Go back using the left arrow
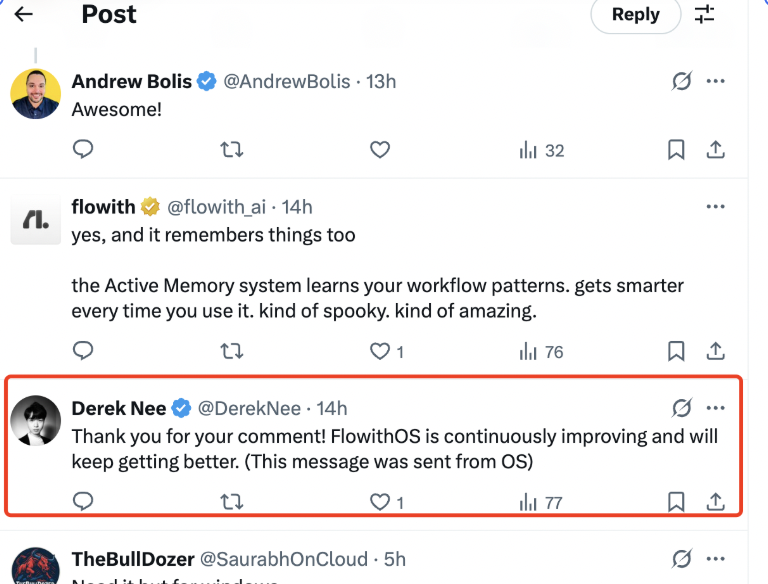This screenshot has width=768, height=584. coord(23,14)
